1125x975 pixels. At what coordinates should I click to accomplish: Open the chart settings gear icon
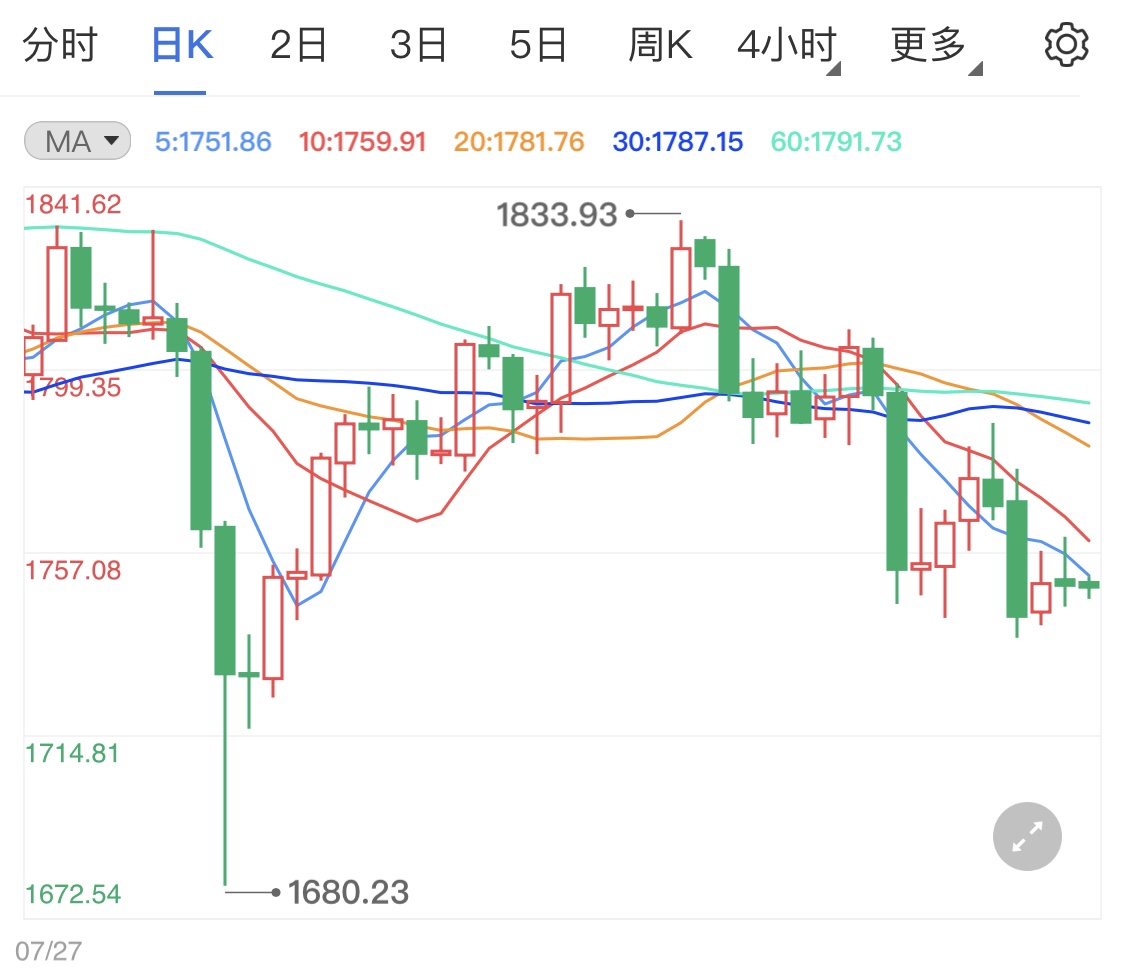[x=1066, y=43]
